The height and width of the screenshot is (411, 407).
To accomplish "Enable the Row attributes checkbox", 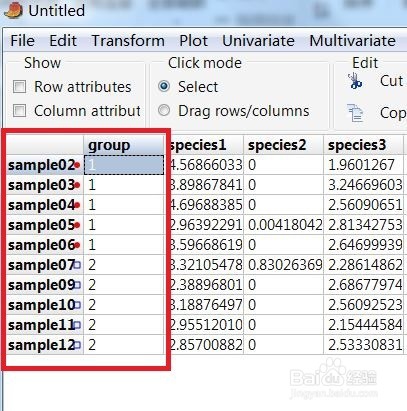I will 19,87.
